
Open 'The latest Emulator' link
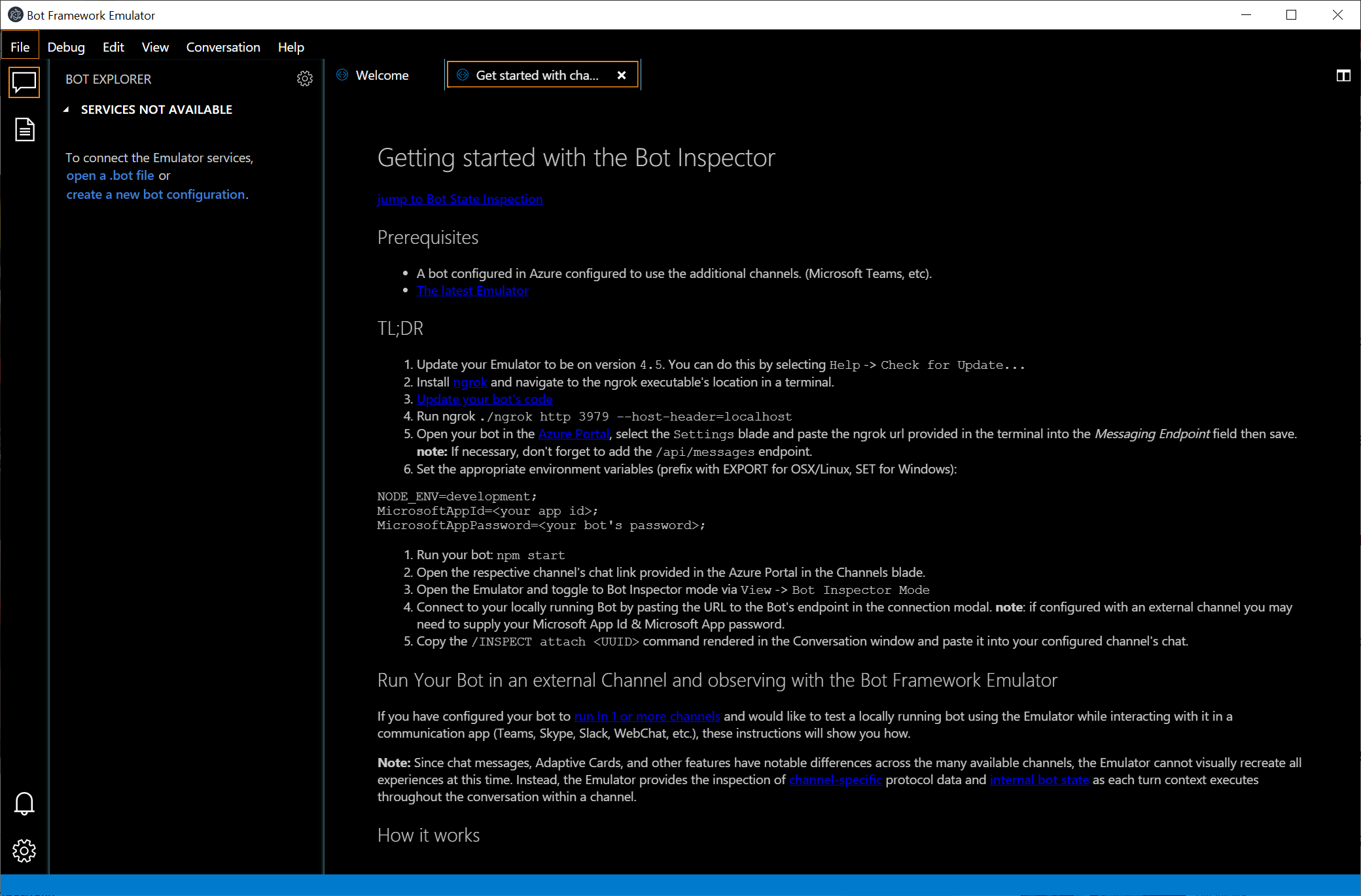click(x=472, y=290)
